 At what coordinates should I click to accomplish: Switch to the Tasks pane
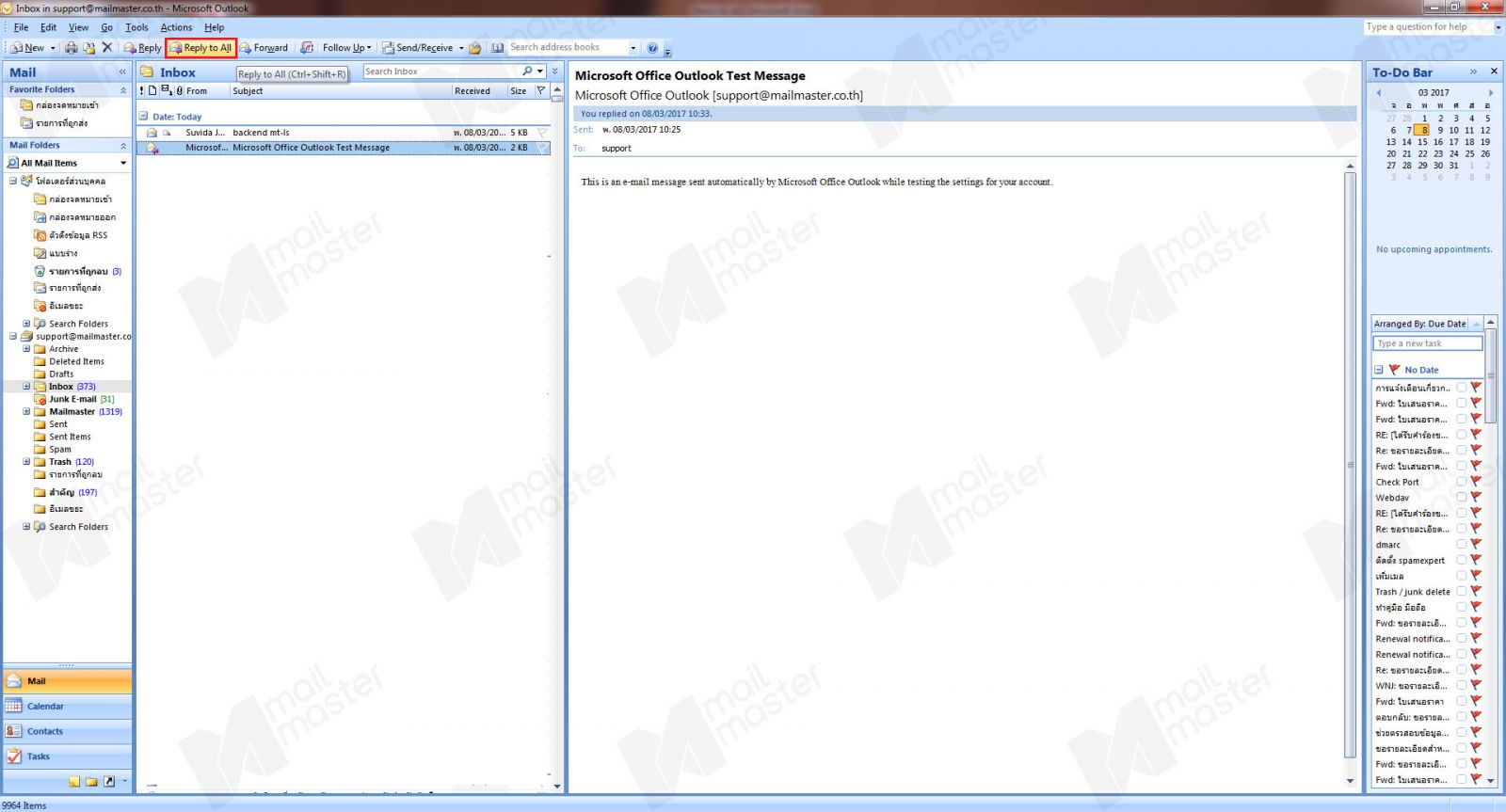[x=67, y=756]
